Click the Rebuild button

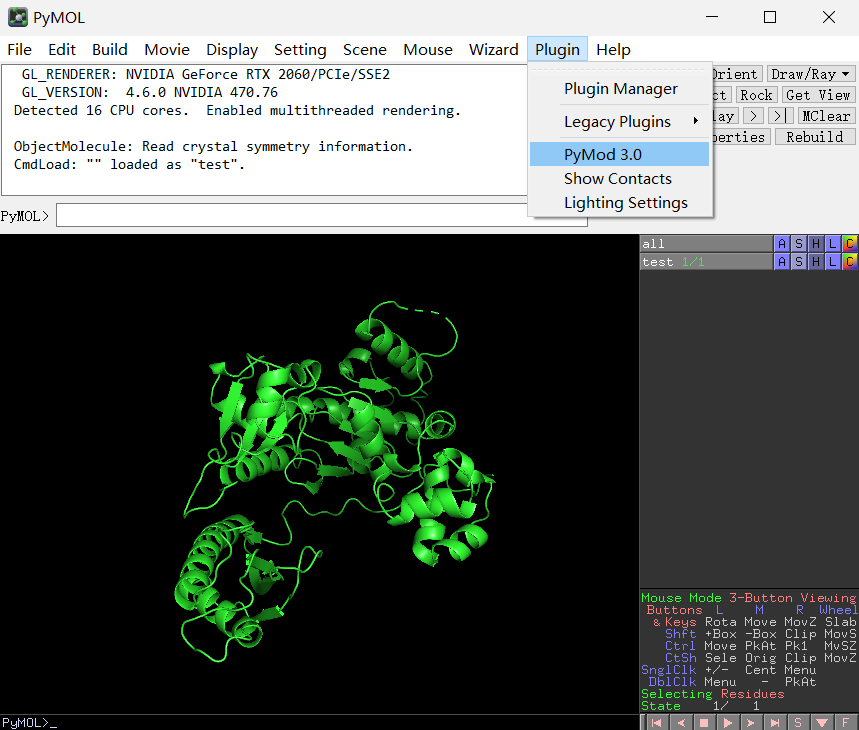click(815, 137)
